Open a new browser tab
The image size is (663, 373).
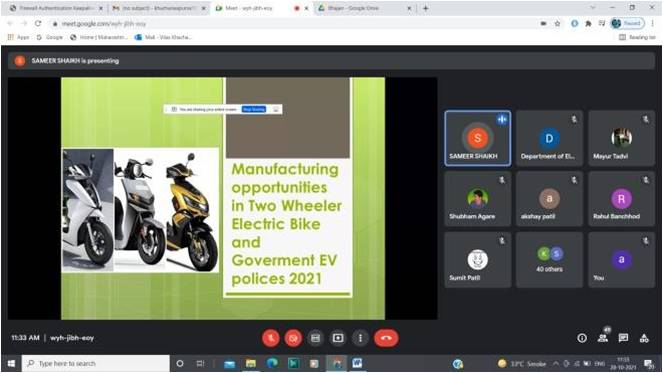pyautogui.click(x=426, y=8)
